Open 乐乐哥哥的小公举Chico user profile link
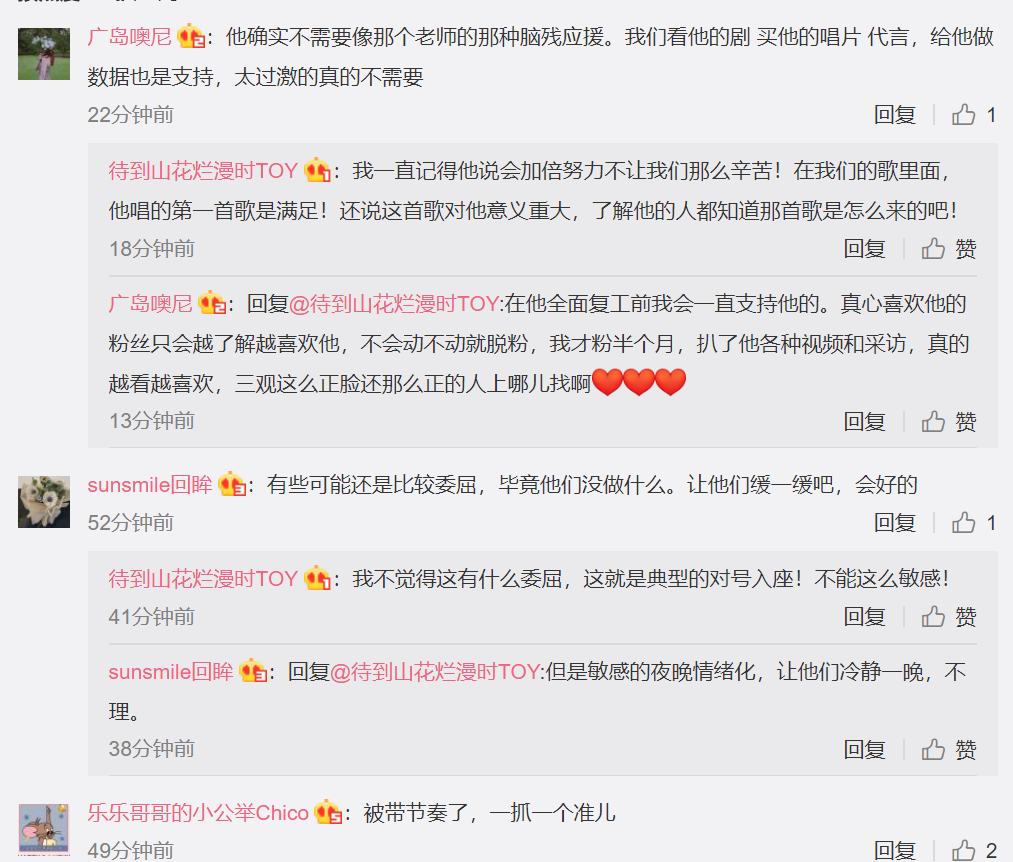This screenshot has width=1013, height=862. (x=198, y=812)
